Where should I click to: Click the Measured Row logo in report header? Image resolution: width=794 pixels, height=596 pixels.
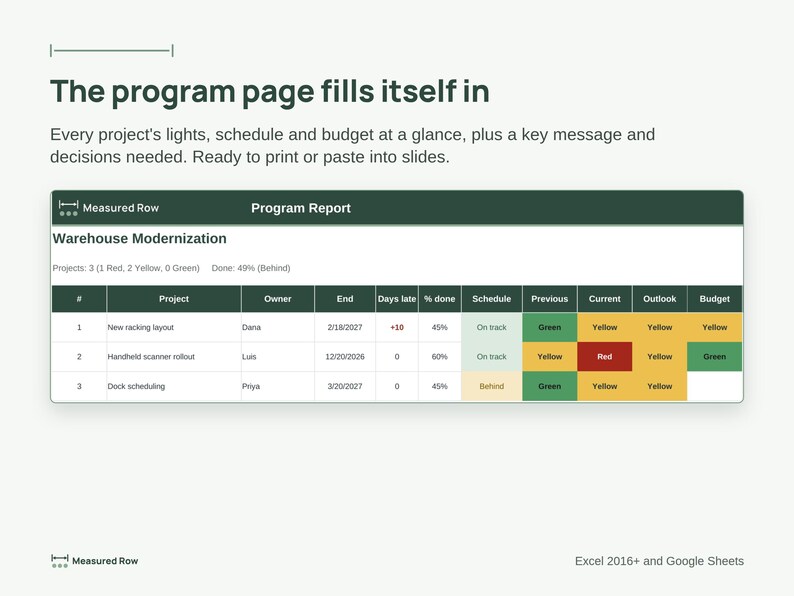108,208
